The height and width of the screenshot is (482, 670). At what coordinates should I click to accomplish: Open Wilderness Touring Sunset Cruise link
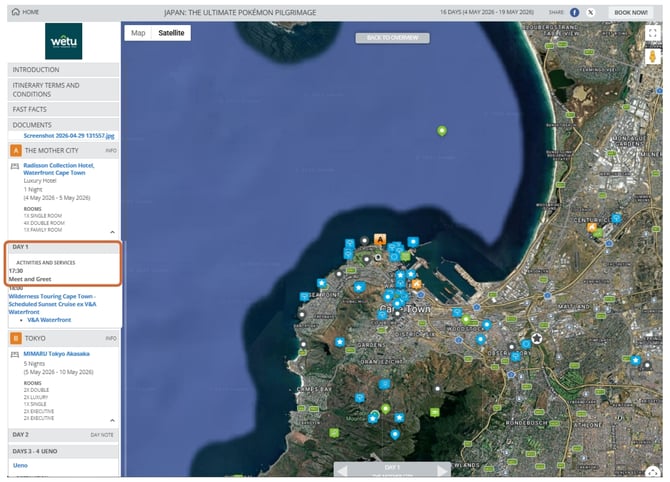coord(52,304)
